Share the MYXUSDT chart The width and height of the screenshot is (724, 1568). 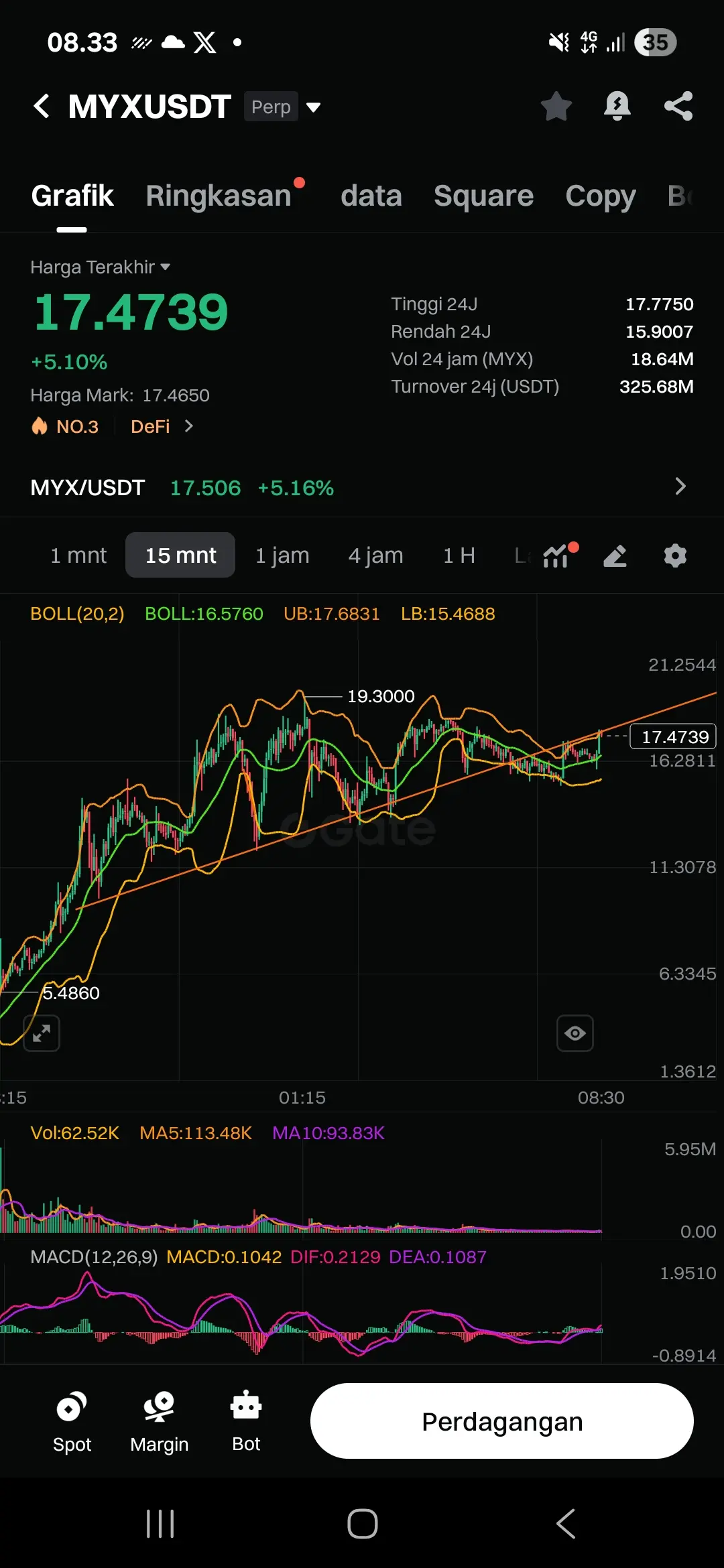[678, 106]
